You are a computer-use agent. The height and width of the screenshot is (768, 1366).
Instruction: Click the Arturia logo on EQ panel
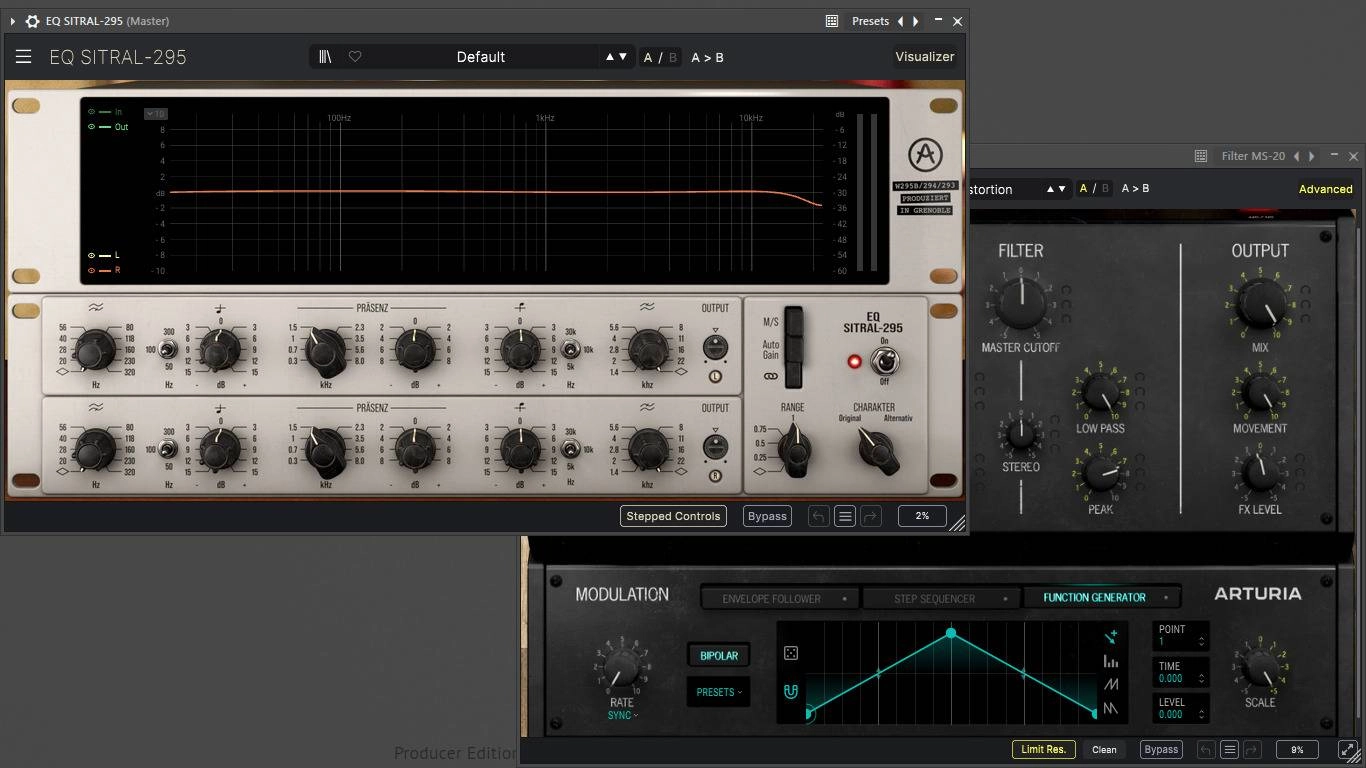point(925,155)
